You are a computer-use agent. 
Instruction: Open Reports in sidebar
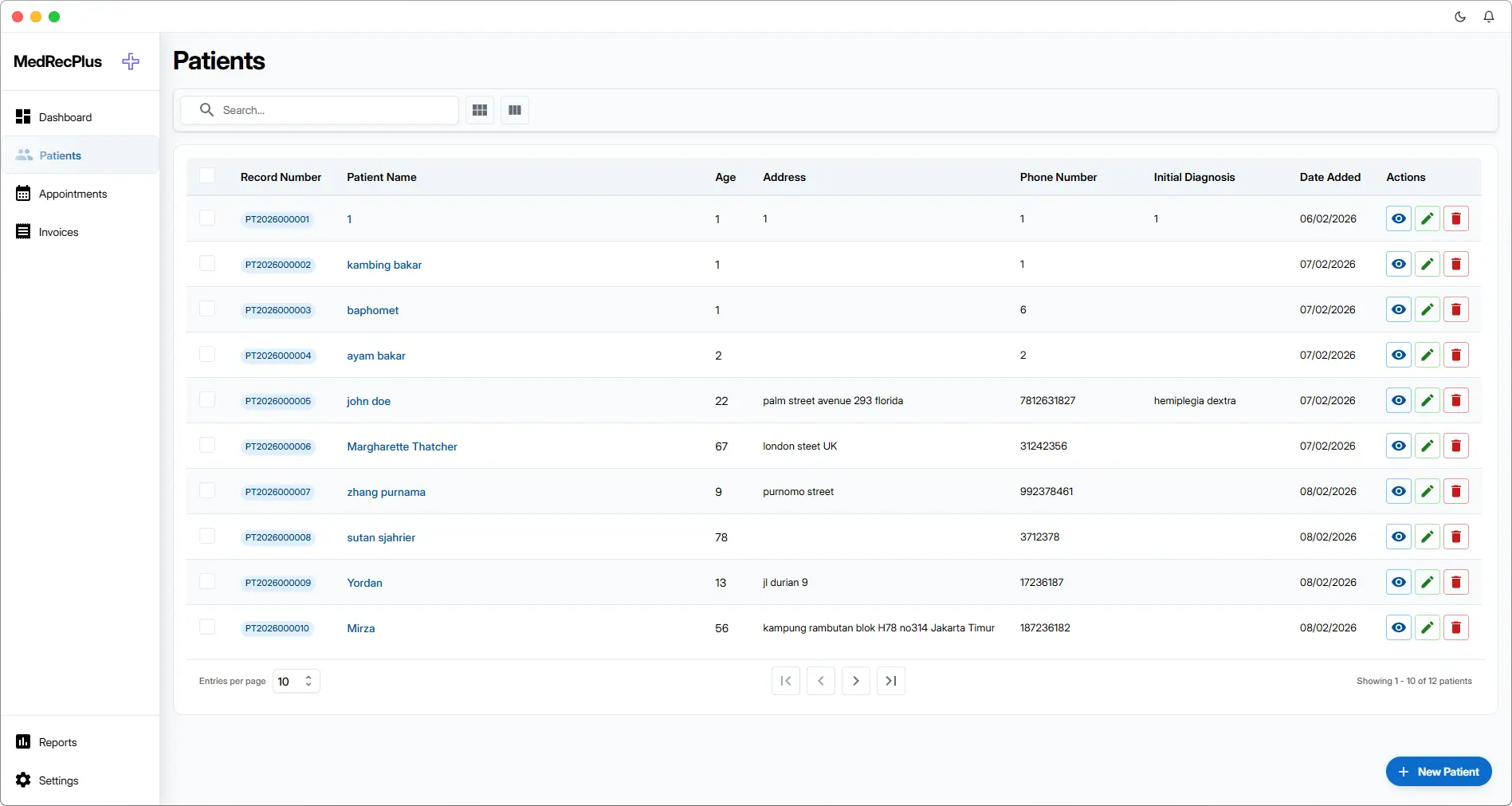click(x=80, y=742)
